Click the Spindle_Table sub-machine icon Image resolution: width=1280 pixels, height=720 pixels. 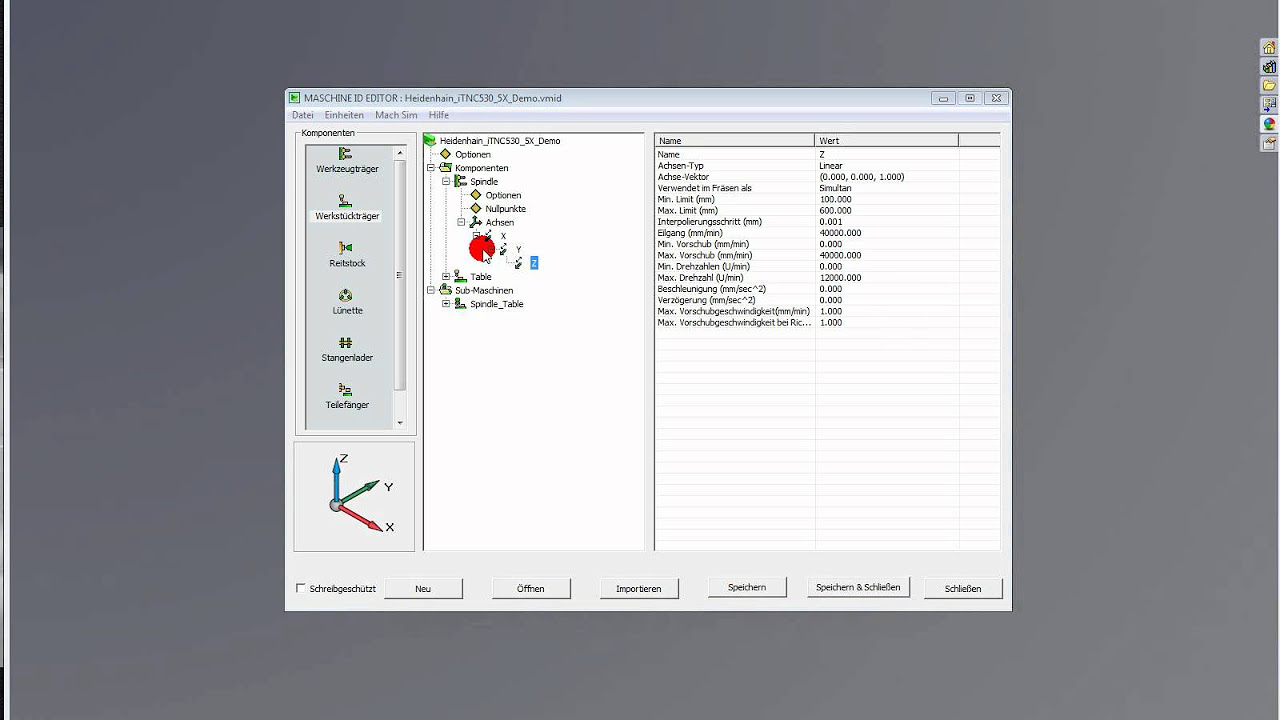coord(461,304)
